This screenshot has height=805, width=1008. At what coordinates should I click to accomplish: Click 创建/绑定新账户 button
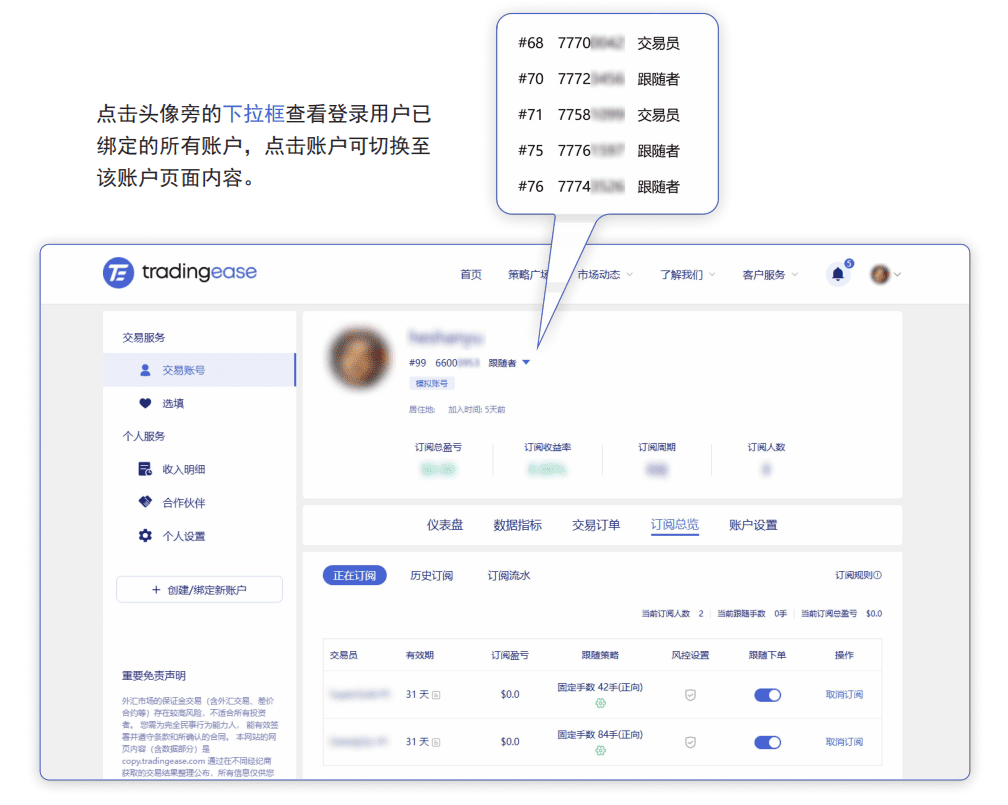click(x=199, y=590)
